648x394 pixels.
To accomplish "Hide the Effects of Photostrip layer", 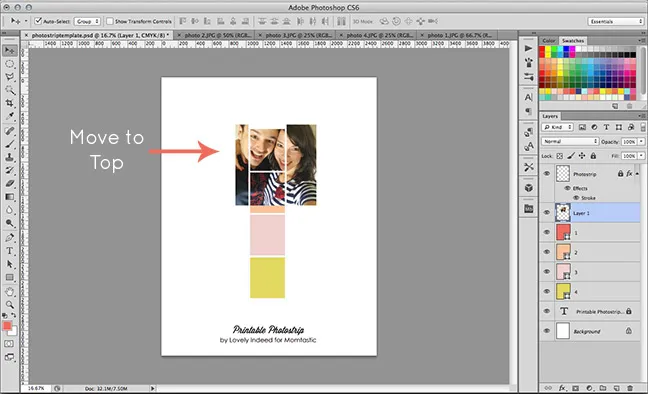I will (567, 188).
